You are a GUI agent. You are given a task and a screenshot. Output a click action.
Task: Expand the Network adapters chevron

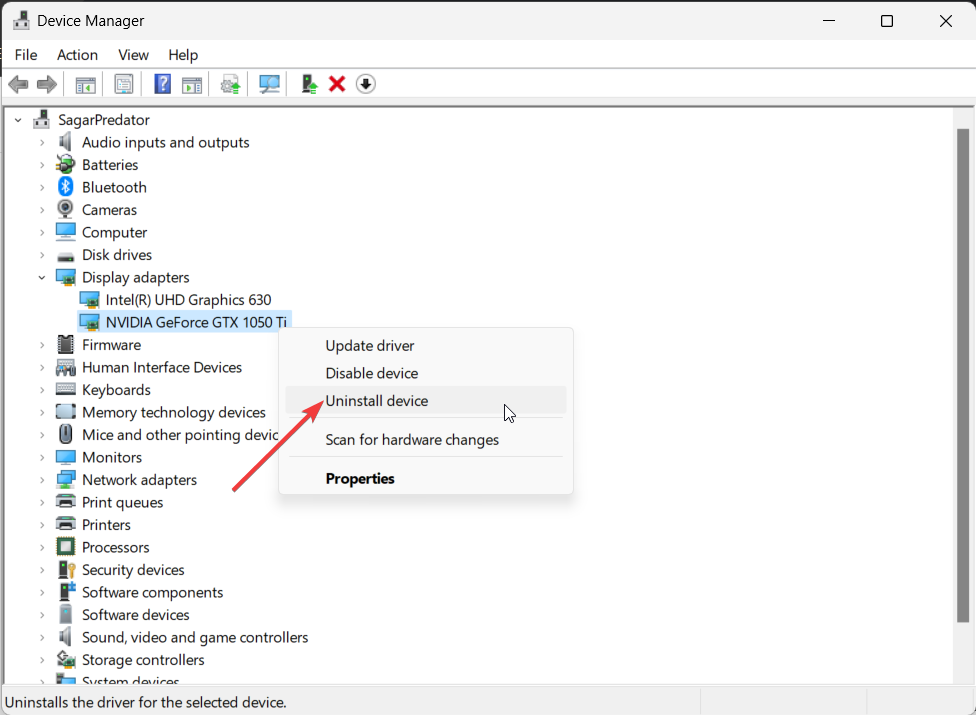point(42,480)
